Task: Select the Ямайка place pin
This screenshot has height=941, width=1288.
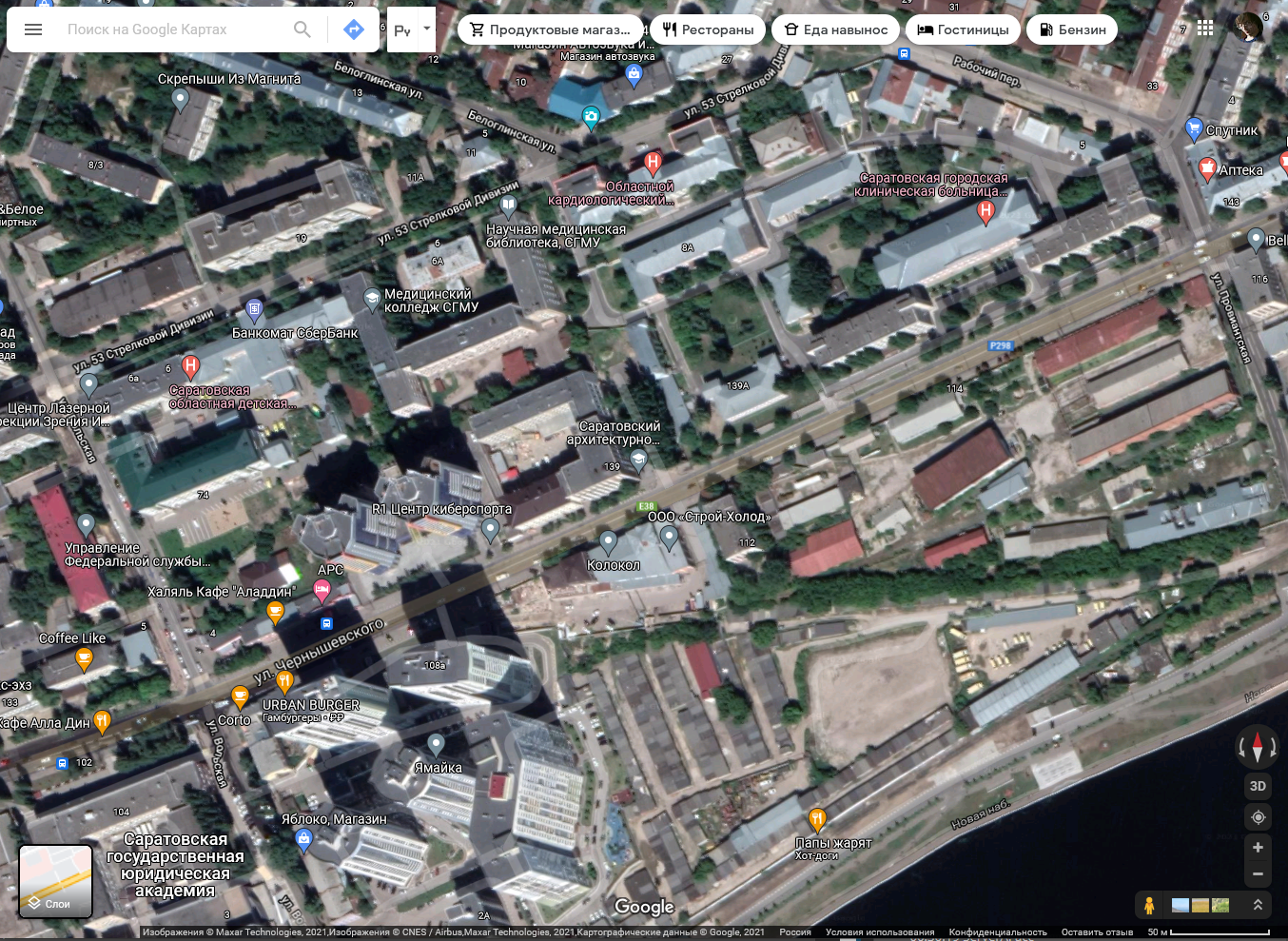Action: coord(436,744)
